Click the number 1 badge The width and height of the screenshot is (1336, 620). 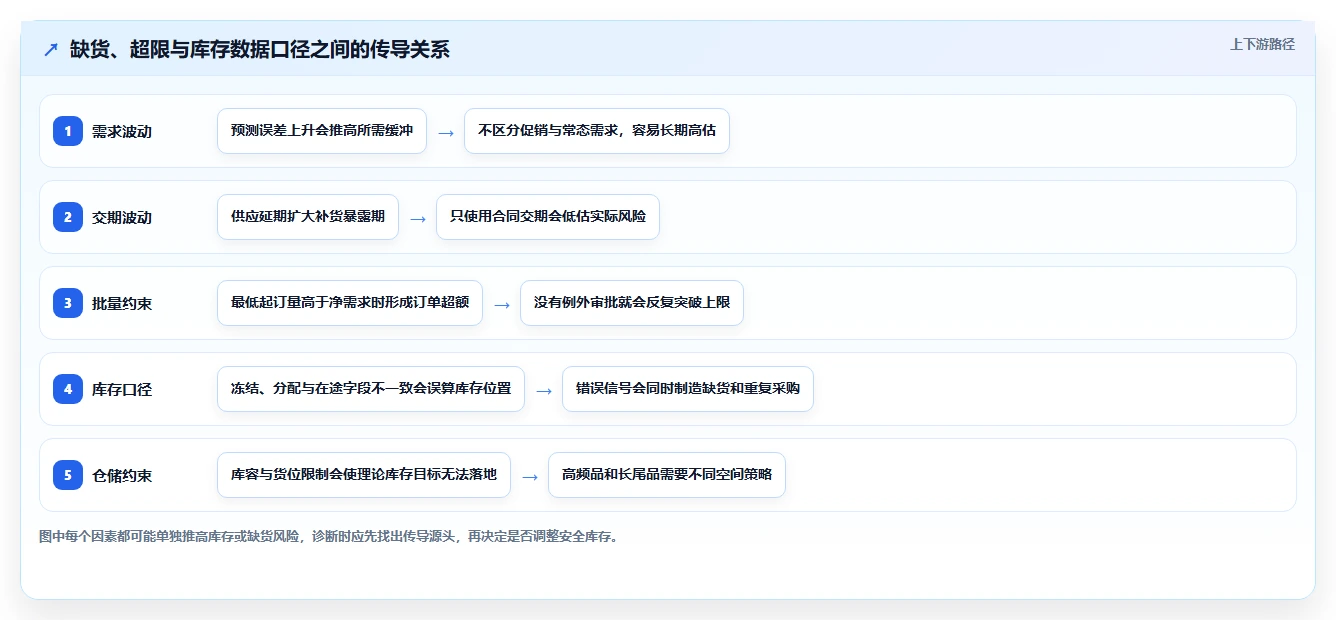tap(68, 131)
